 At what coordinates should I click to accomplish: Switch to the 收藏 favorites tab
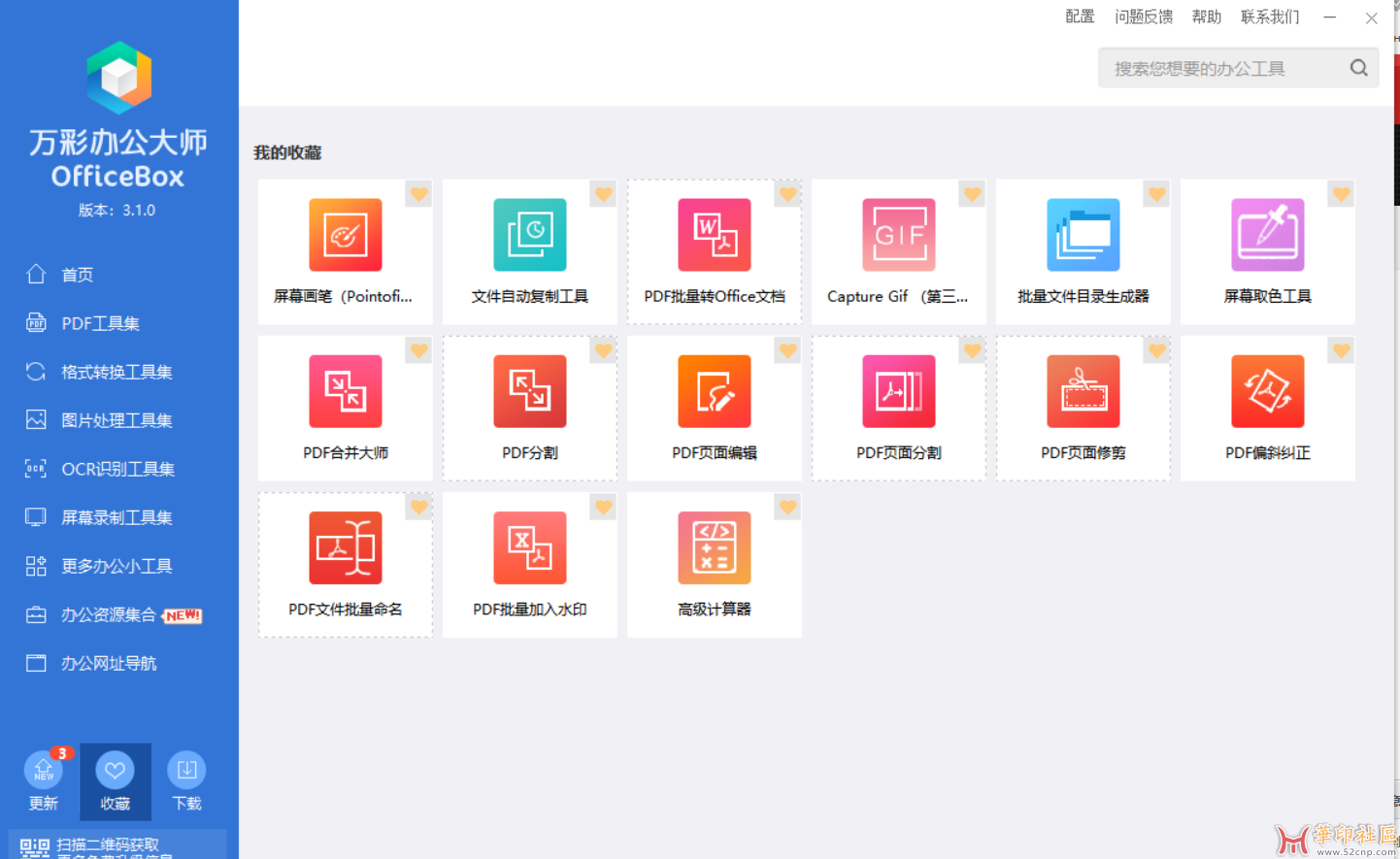(115, 782)
